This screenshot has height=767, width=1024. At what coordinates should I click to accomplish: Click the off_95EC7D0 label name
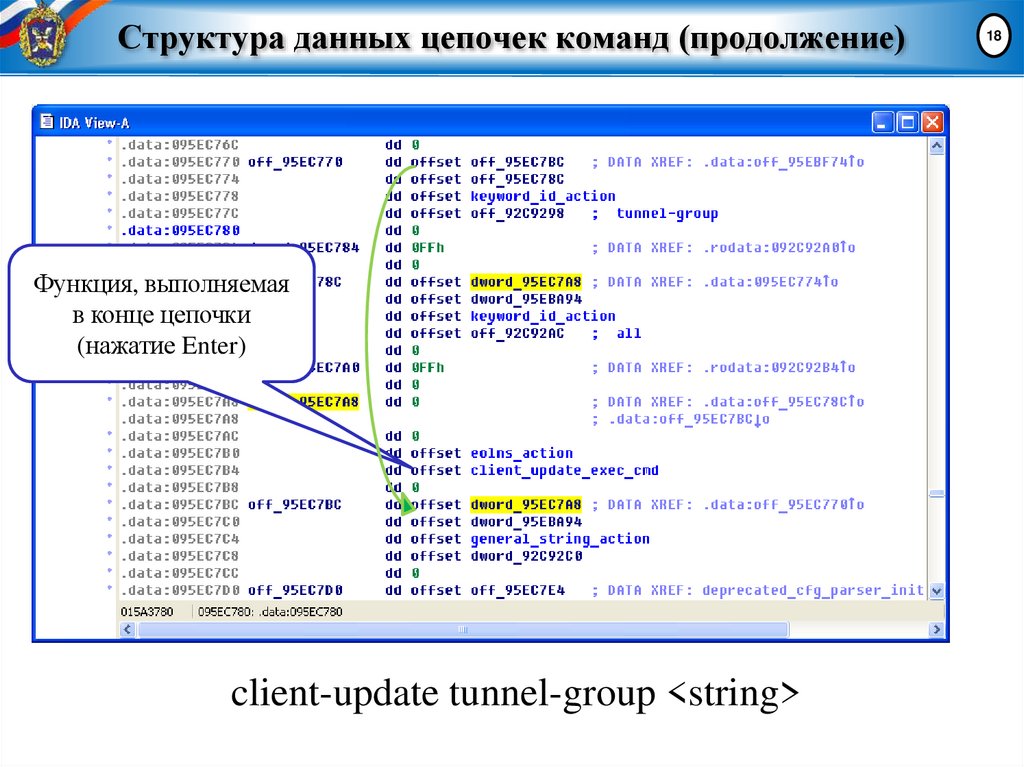click(295, 590)
